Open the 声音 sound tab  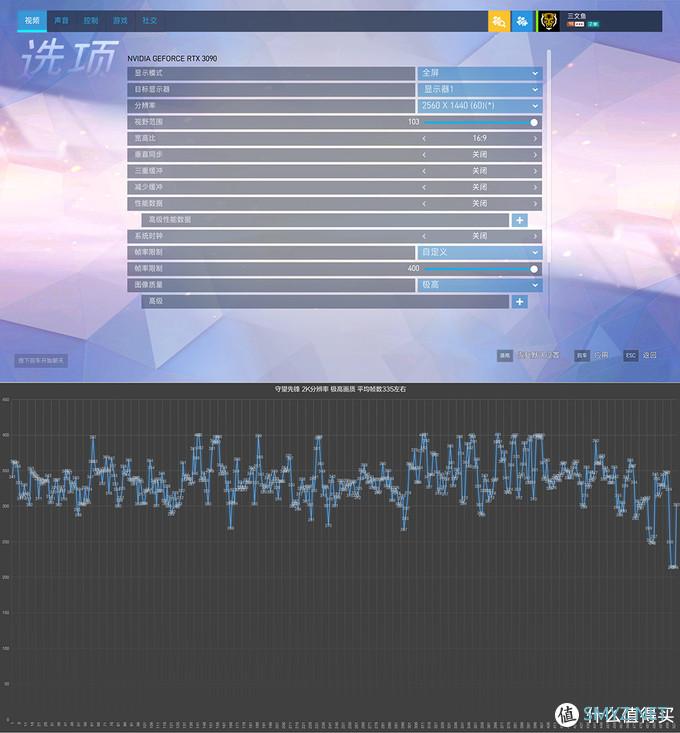coord(61,21)
